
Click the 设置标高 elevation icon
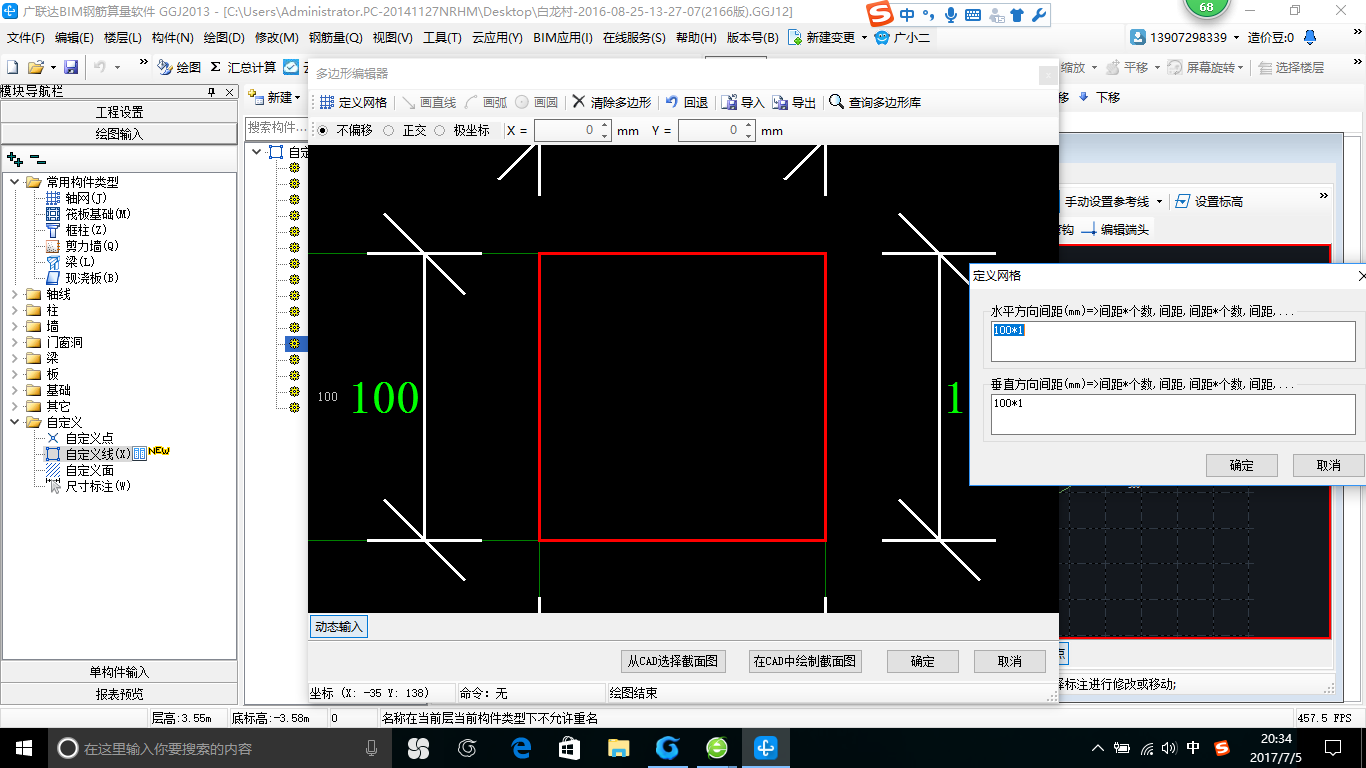coord(1183,201)
